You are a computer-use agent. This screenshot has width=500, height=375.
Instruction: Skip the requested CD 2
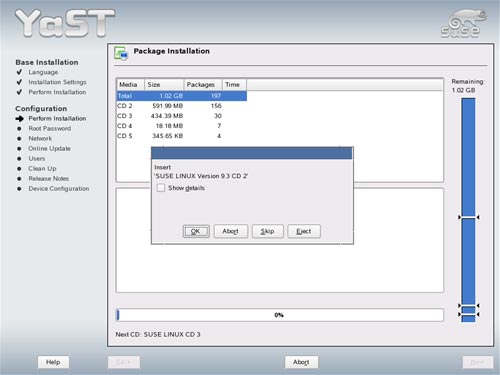267,231
